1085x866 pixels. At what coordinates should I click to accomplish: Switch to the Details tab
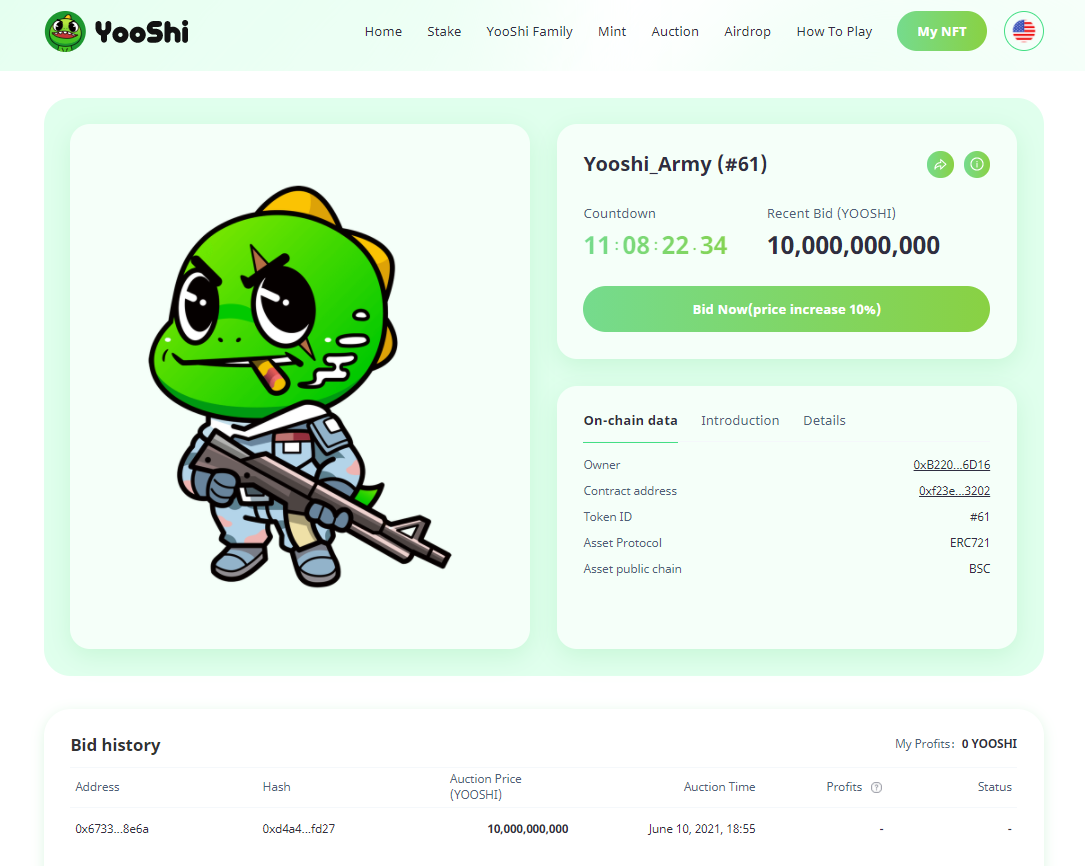pos(824,421)
